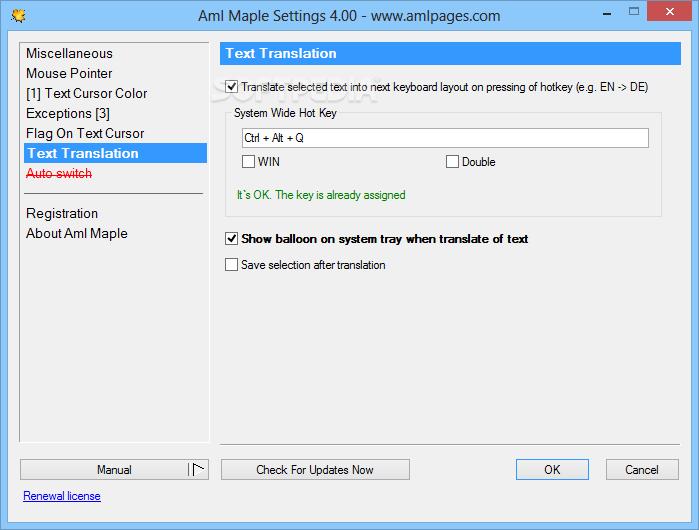Open the Registration page
The width and height of the screenshot is (699, 530).
click(x=62, y=214)
